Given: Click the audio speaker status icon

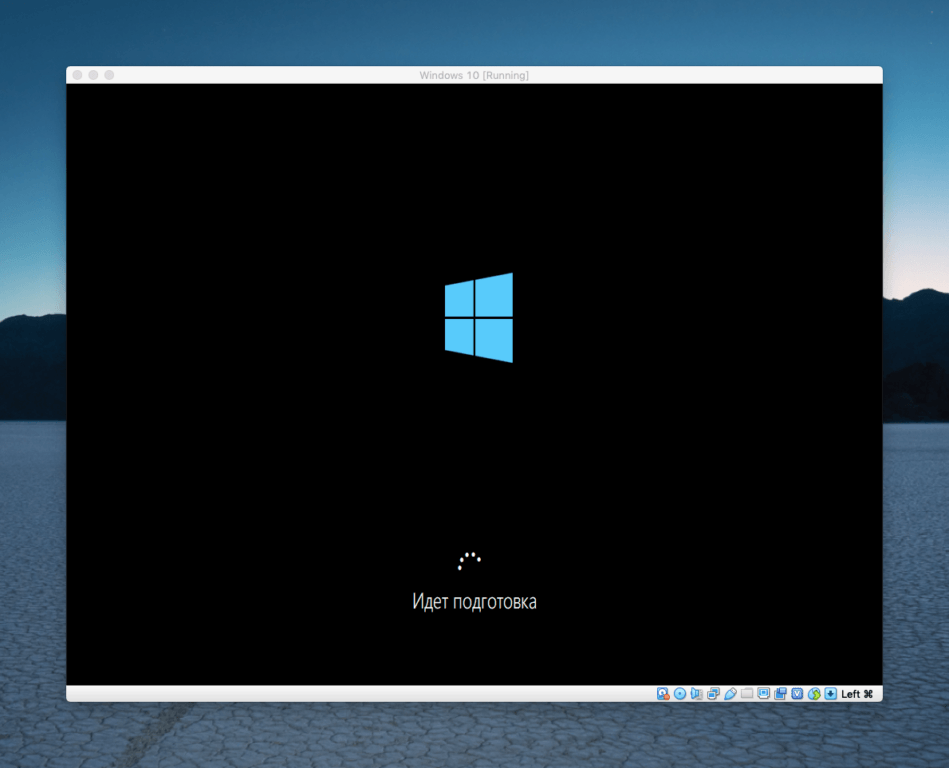Looking at the screenshot, I should (x=697, y=694).
